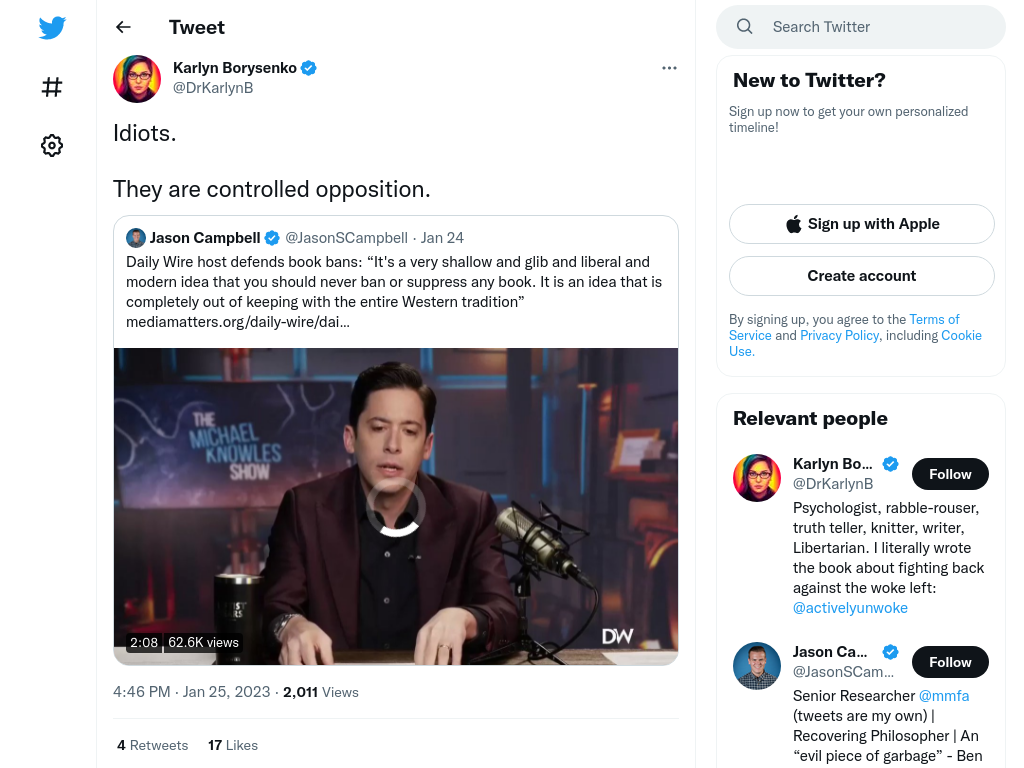Viewport: 1024px width, 768px height.
Task: Sign up with Apple
Action: [x=861, y=224]
